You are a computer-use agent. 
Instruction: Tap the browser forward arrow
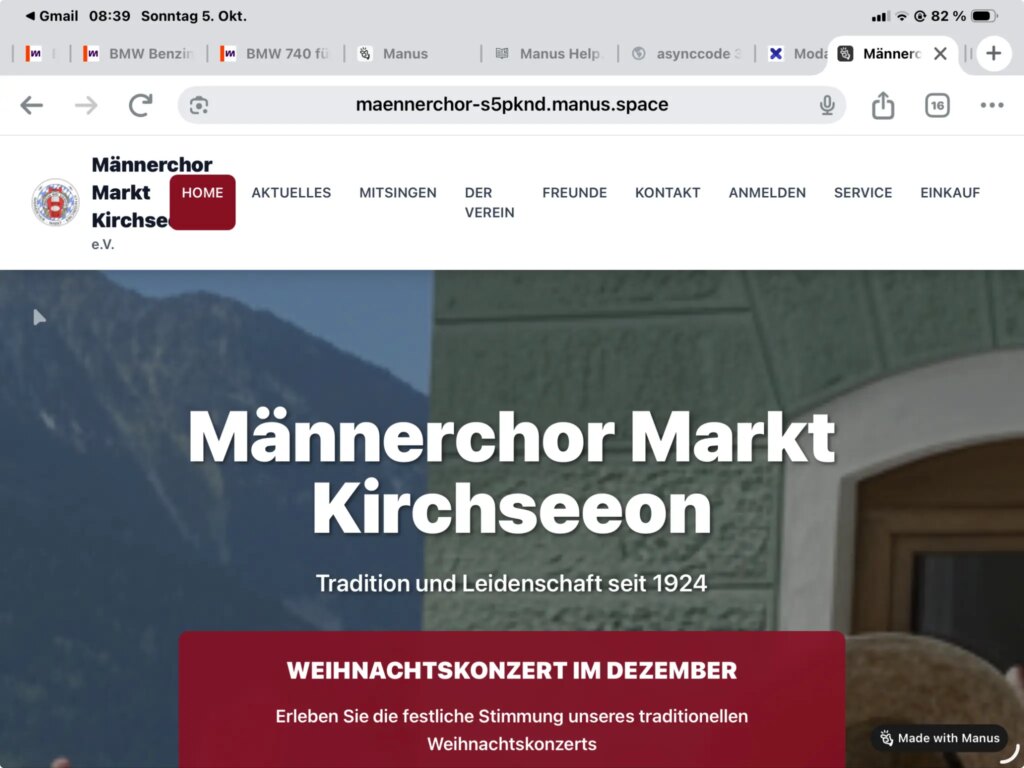pyautogui.click(x=86, y=105)
